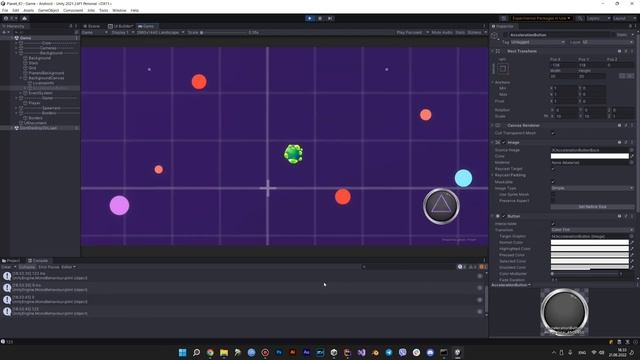Image resolution: width=640 pixels, height=360 pixels.
Task: Toggle Raycast Target checkbox
Action: coord(553,169)
